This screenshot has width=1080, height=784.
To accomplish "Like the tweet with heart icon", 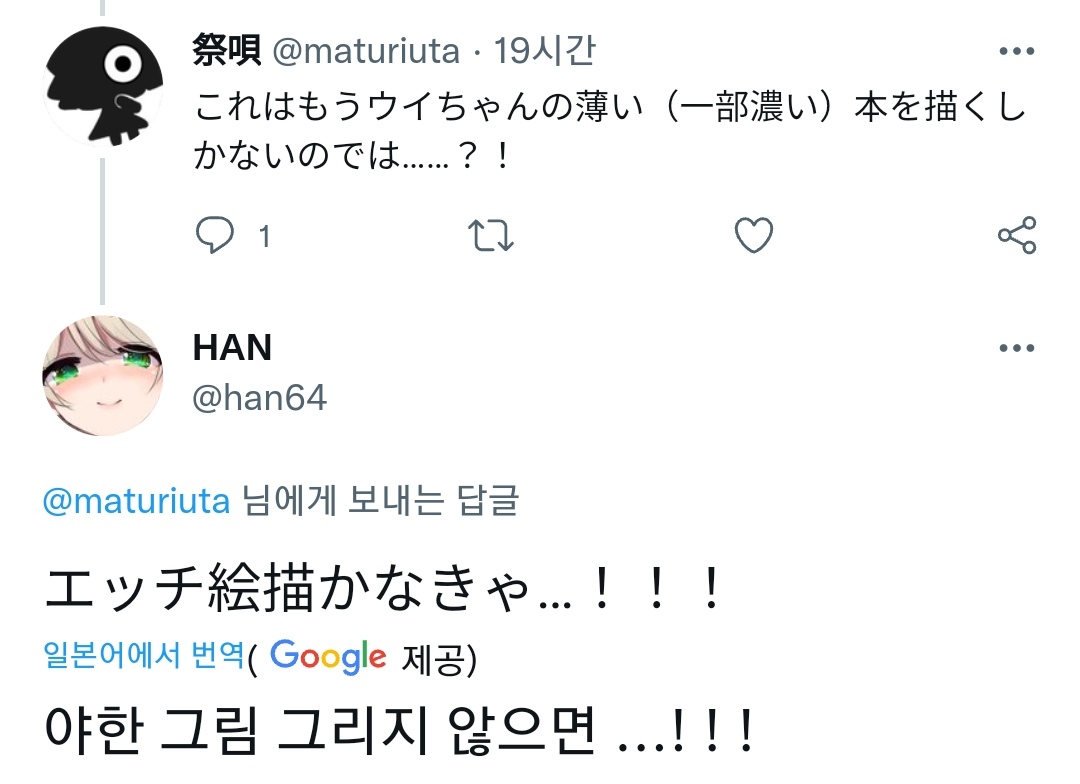I will point(754,235).
